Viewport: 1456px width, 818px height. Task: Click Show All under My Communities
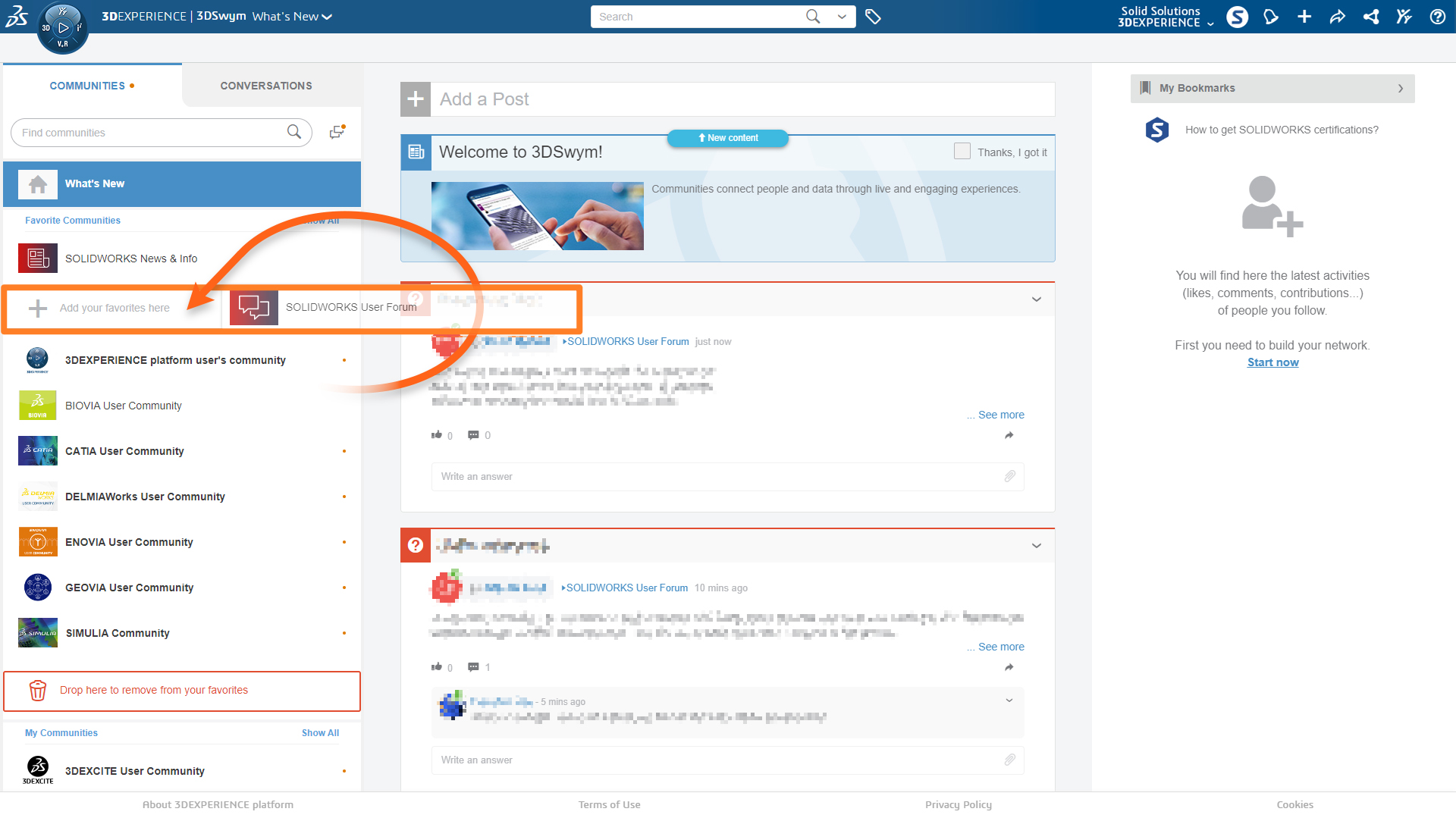320,733
